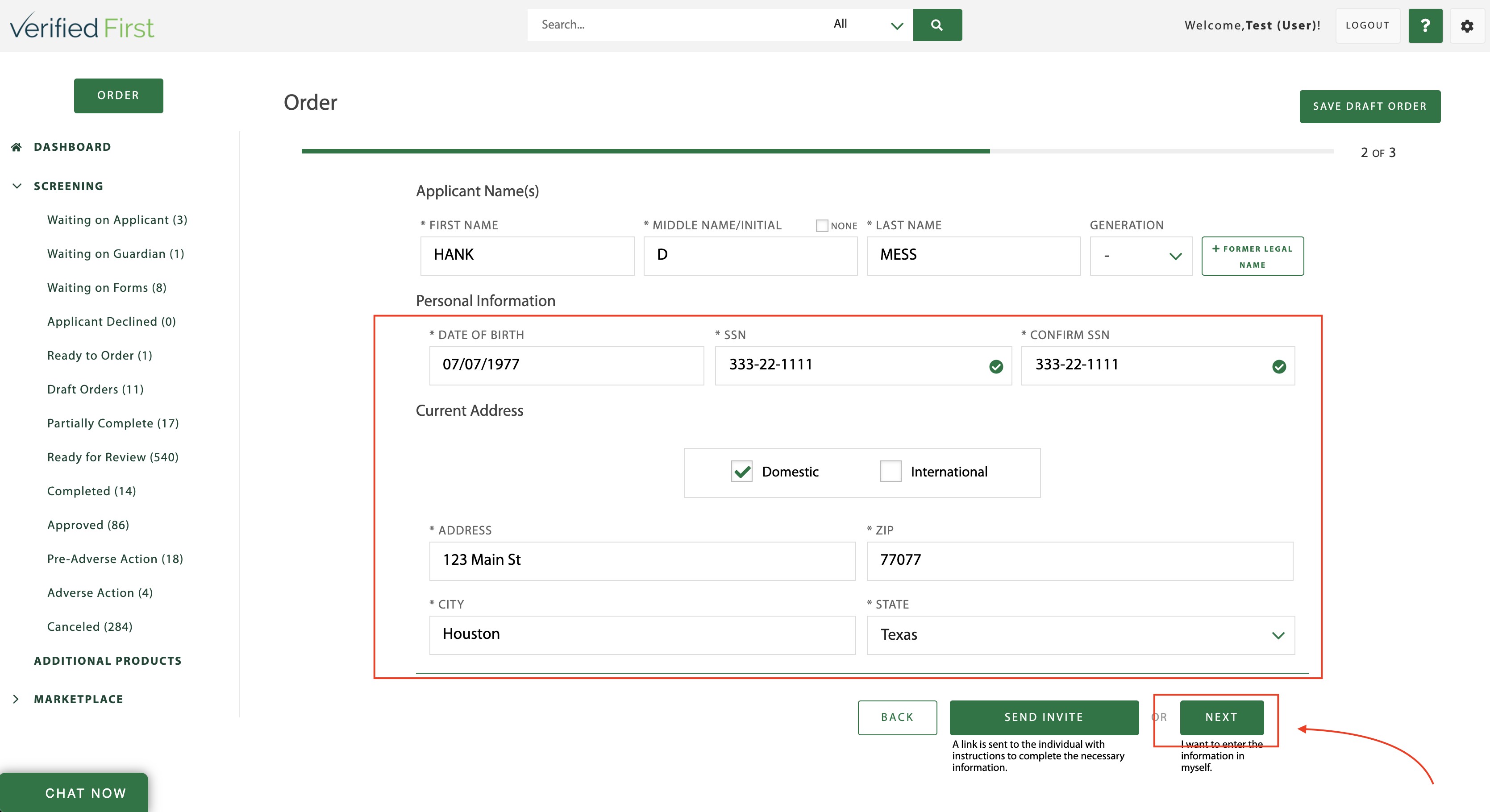1490x812 pixels.
Task: Open the Chat Now widget
Action: coord(74,792)
